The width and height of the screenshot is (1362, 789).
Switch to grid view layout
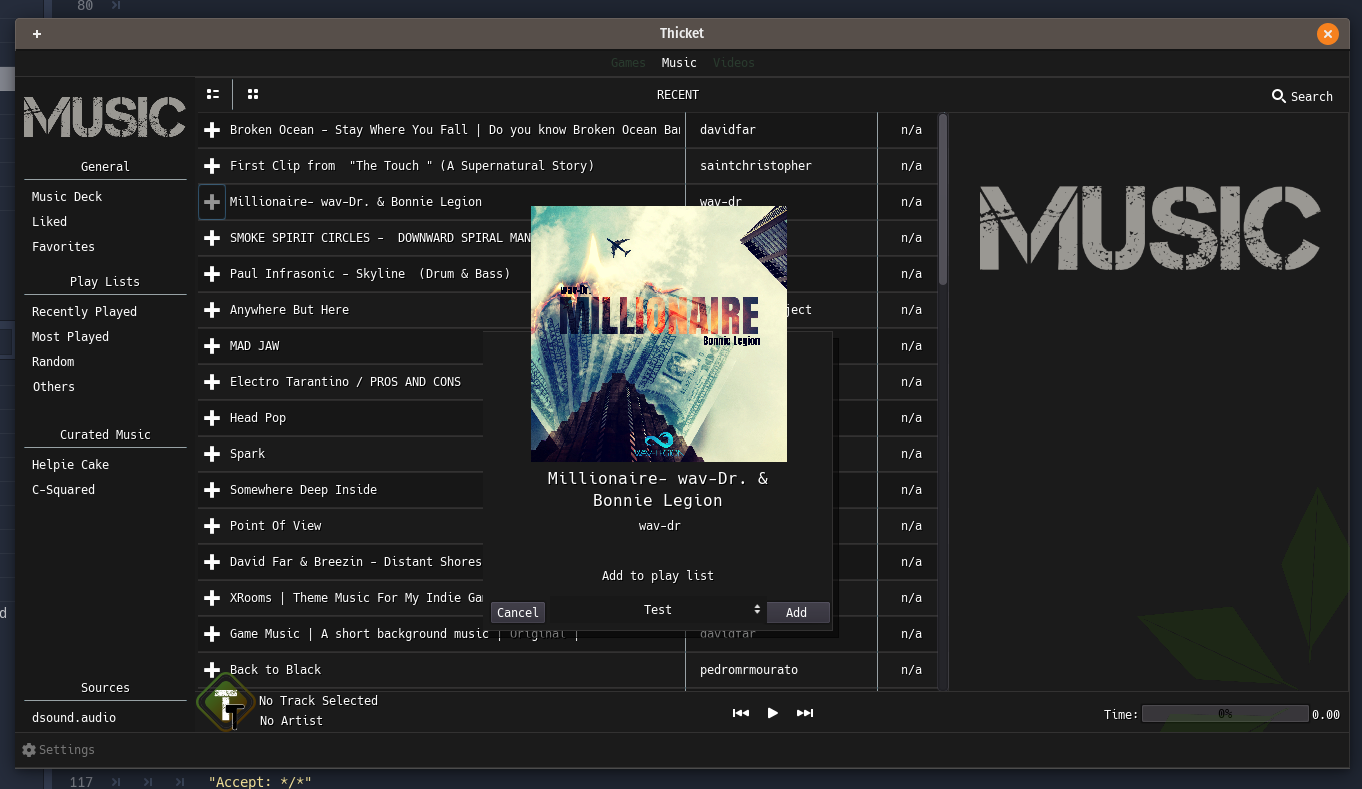tap(252, 94)
